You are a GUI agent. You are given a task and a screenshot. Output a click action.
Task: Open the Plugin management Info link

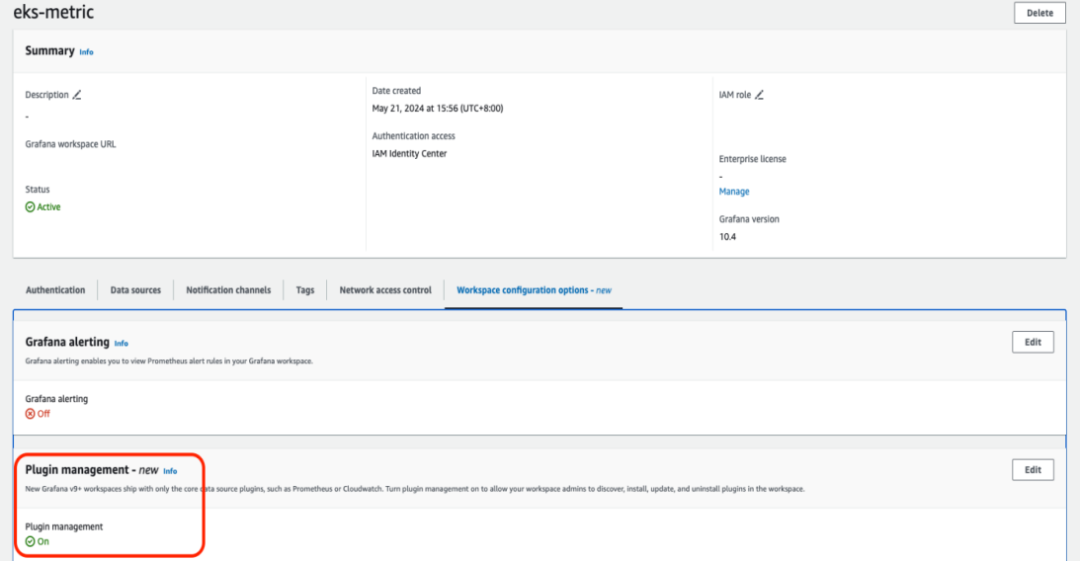tap(170, 471)
